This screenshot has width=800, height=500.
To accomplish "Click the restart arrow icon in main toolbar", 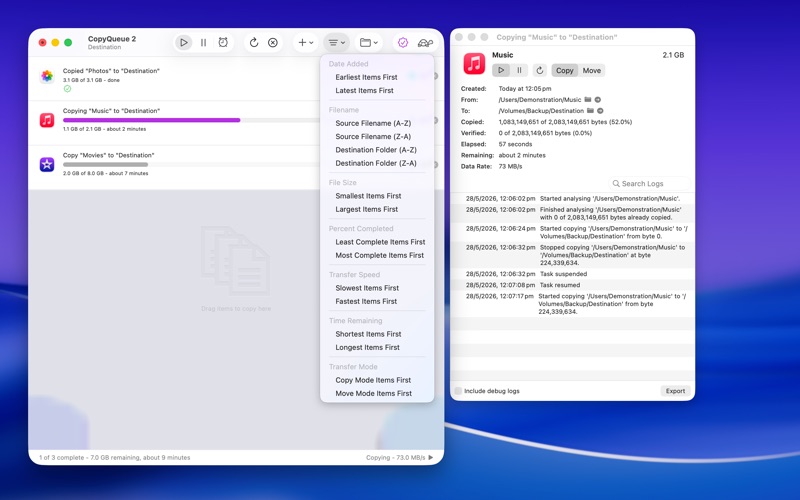I will (x=254, y=42).
